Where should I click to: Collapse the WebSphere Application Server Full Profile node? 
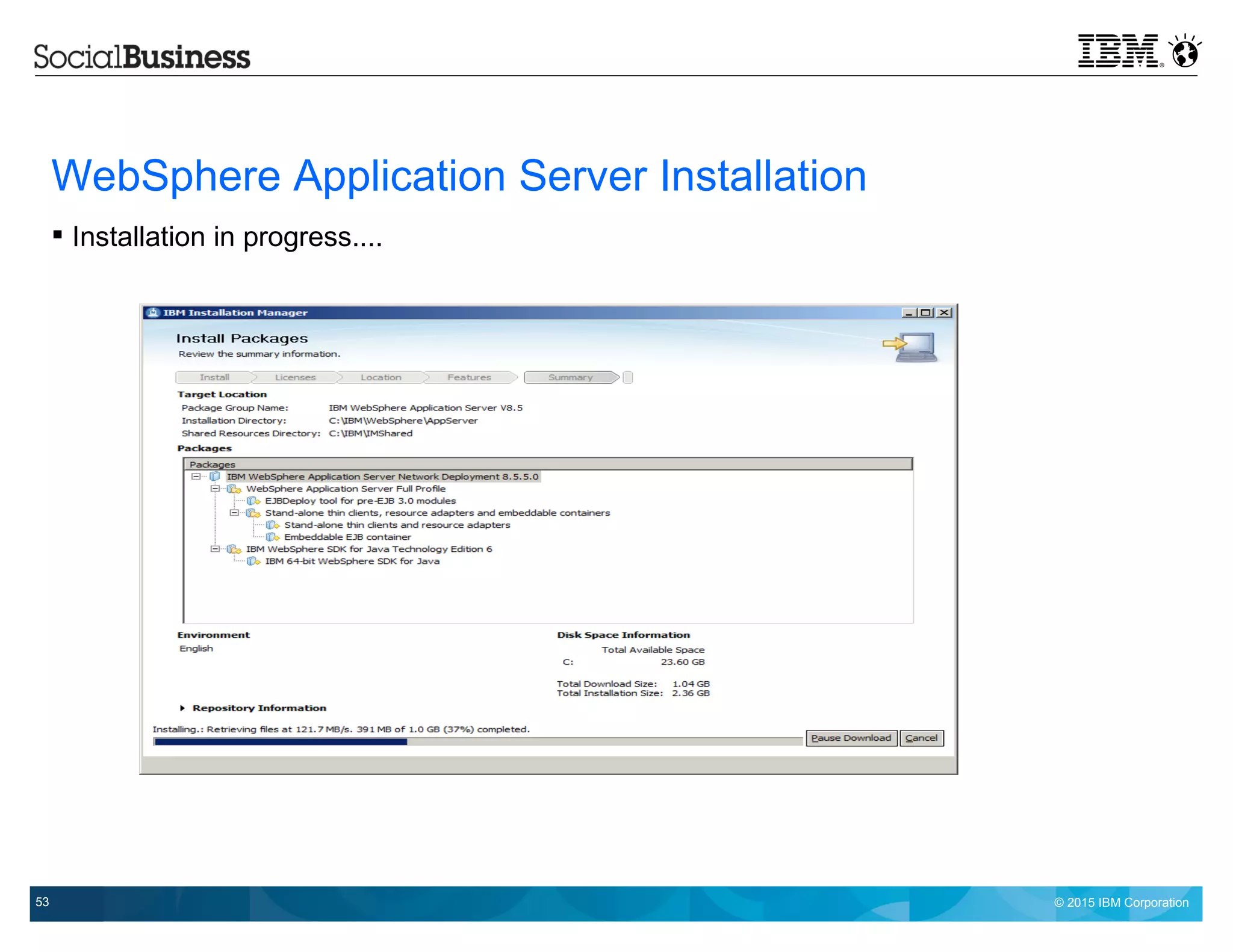pyautogui.click(x=215, y=489)
